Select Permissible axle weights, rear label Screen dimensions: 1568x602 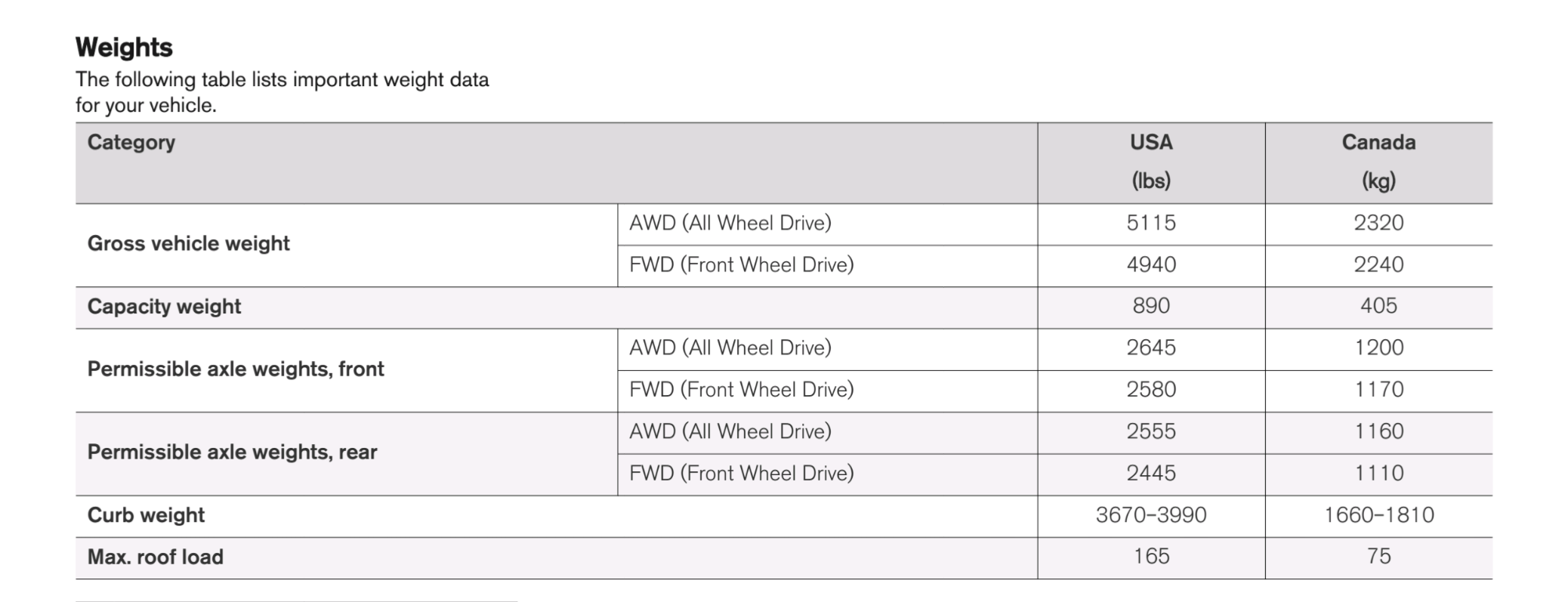point(232,452)
